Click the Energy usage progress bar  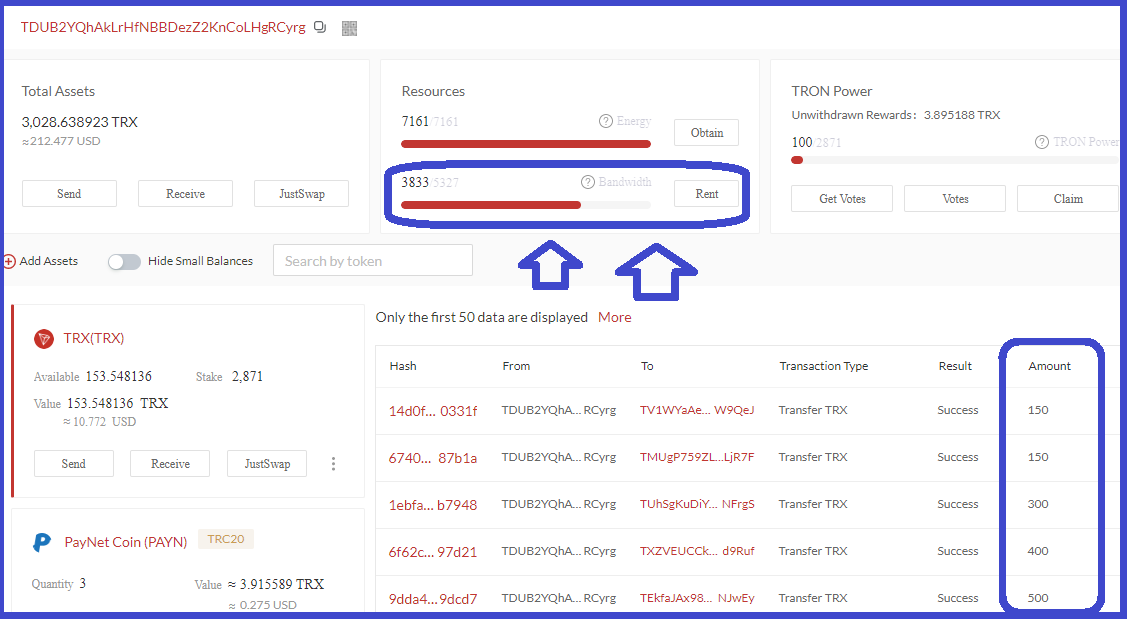[526, 144]
